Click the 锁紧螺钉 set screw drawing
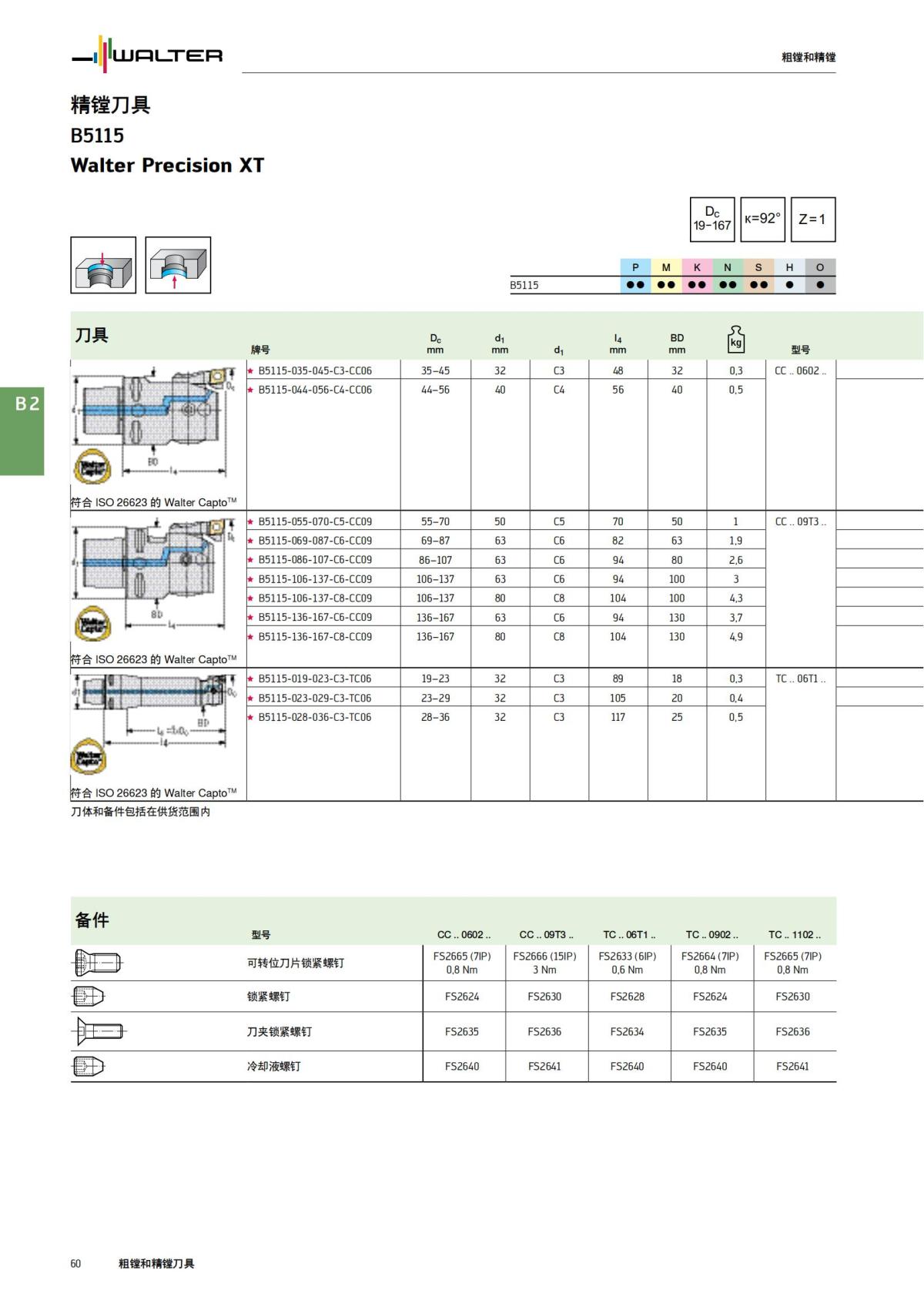 point(88,997)
